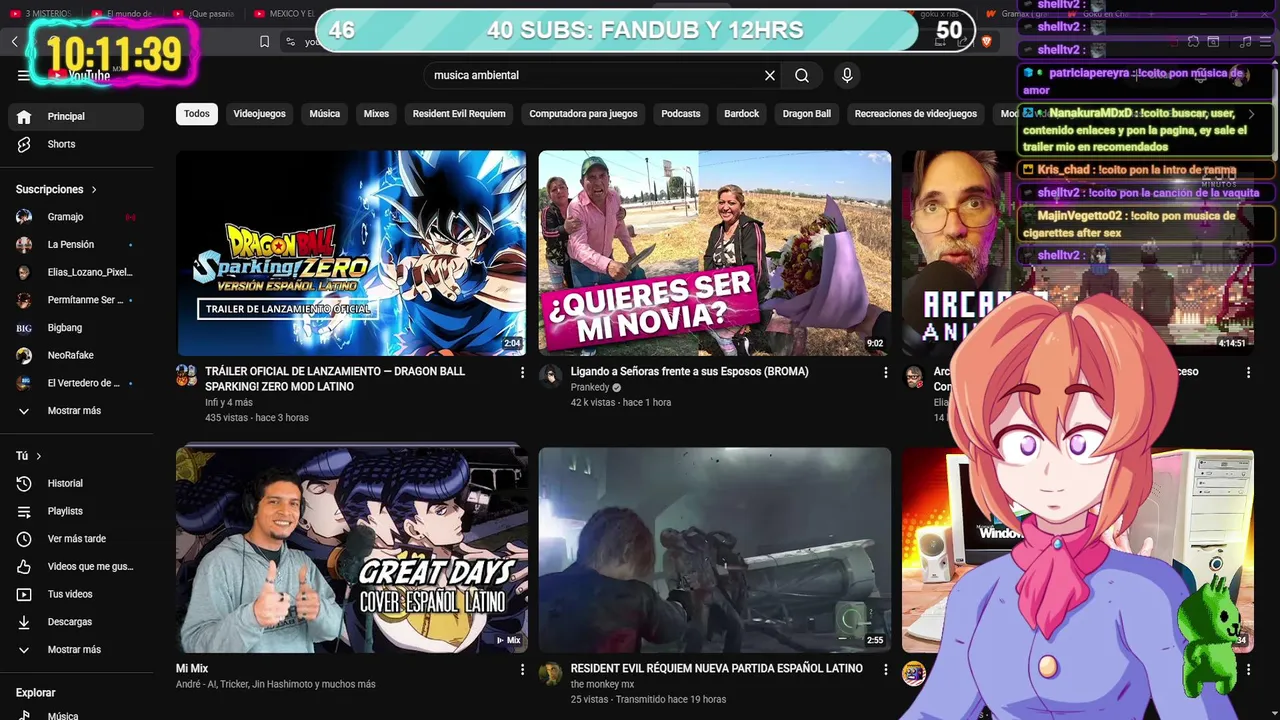Select the Resident Evil Requiem chip
Image resolution: width=1280 pixels, height=720 pixels.
tap(459, 114)
